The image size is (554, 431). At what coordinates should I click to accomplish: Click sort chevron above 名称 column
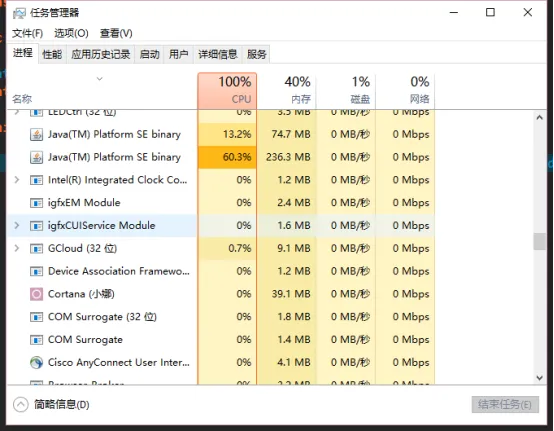tap(100, 78)
